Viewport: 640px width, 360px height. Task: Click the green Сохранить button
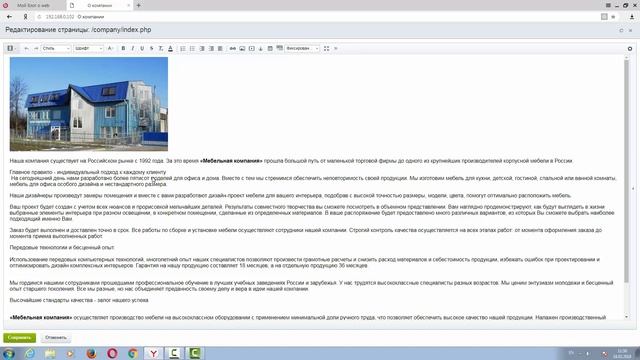tap(20, 338)
